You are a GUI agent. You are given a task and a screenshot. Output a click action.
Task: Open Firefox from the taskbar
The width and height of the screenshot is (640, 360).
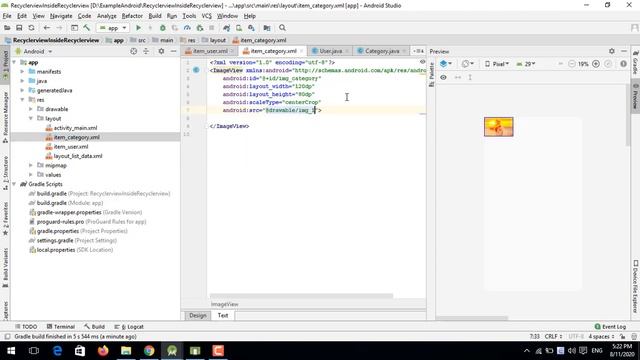[x=103, y=351]
